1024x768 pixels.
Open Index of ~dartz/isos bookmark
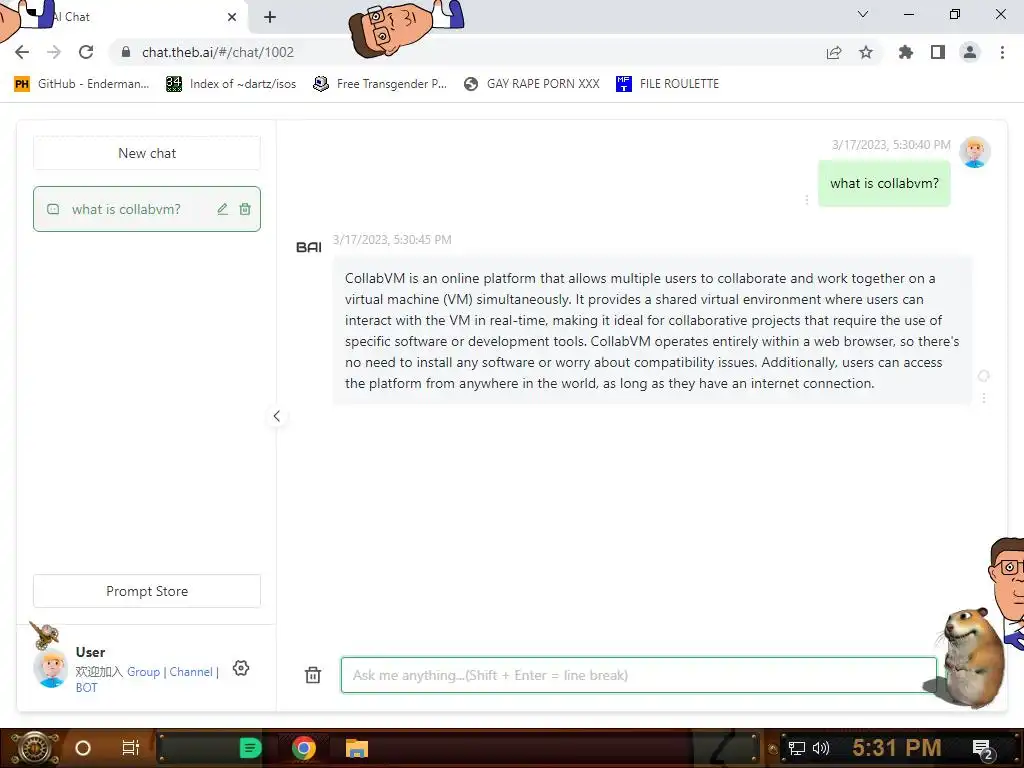231,84
